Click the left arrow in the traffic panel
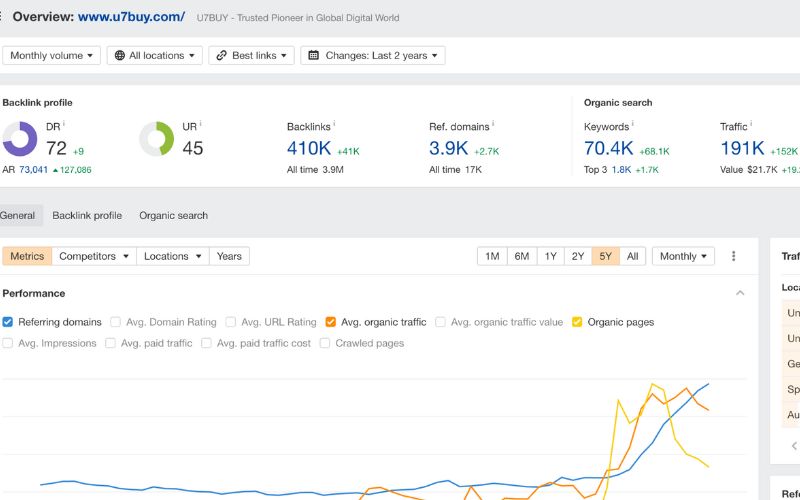The height and width of the screenshot is (500, 800). coord(794,446)
